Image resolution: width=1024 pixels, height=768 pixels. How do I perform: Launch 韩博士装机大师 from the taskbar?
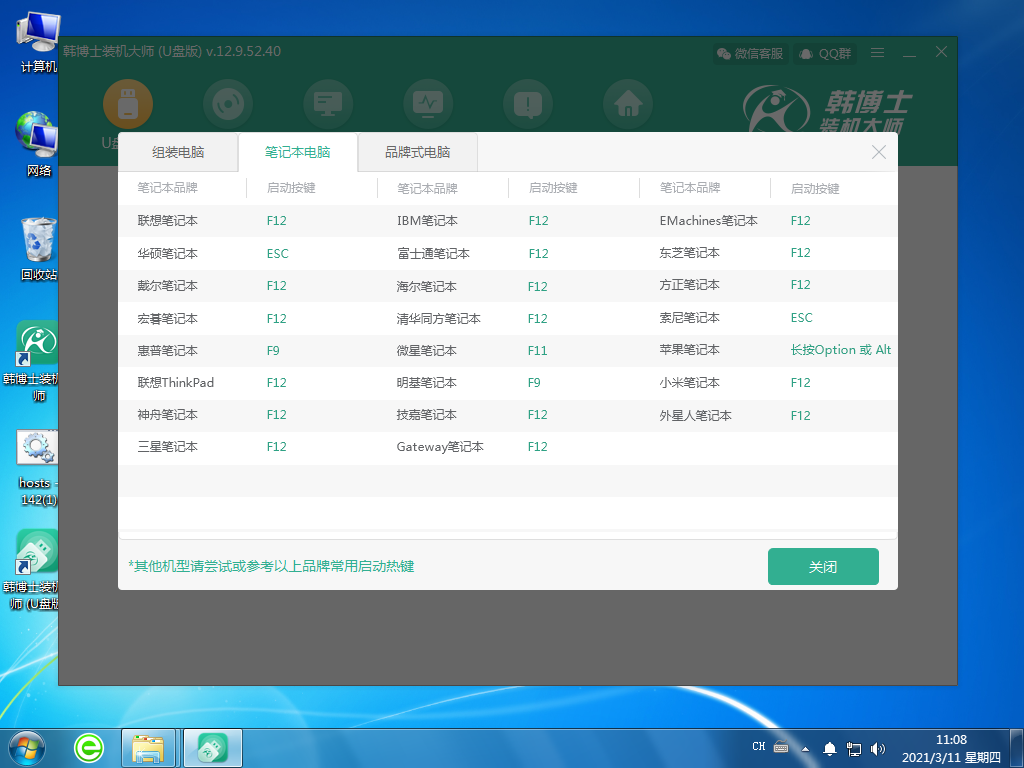pos(212,747)
